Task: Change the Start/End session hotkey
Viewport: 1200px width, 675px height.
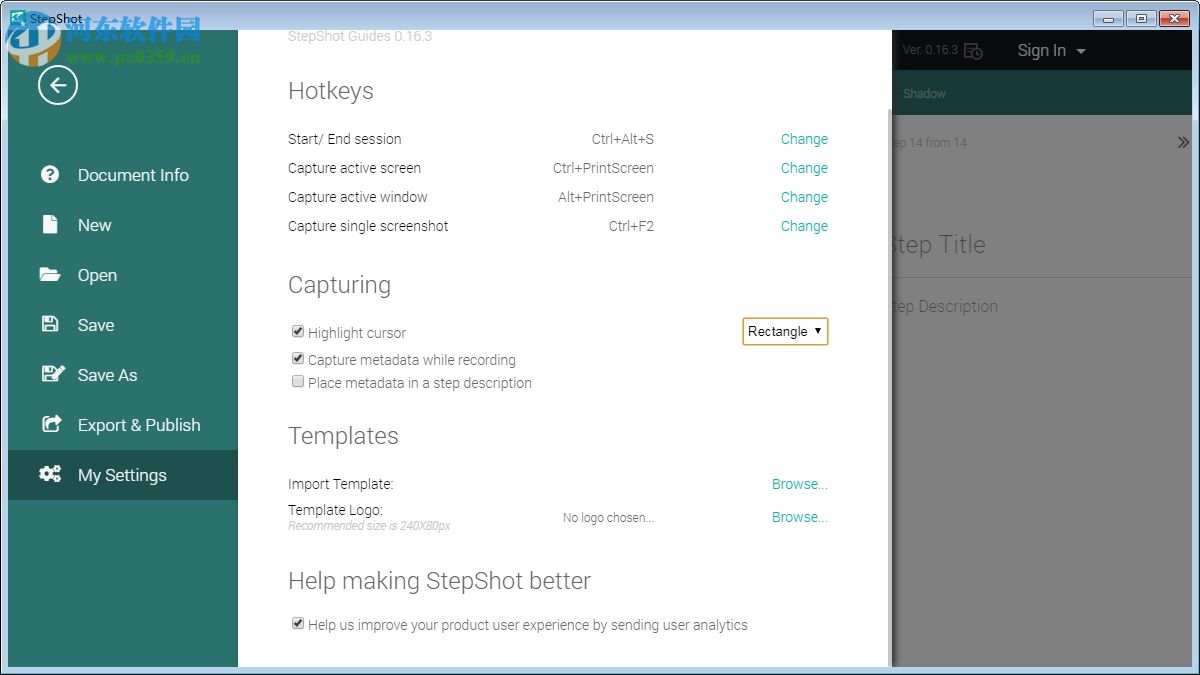Action: (804, 139)
